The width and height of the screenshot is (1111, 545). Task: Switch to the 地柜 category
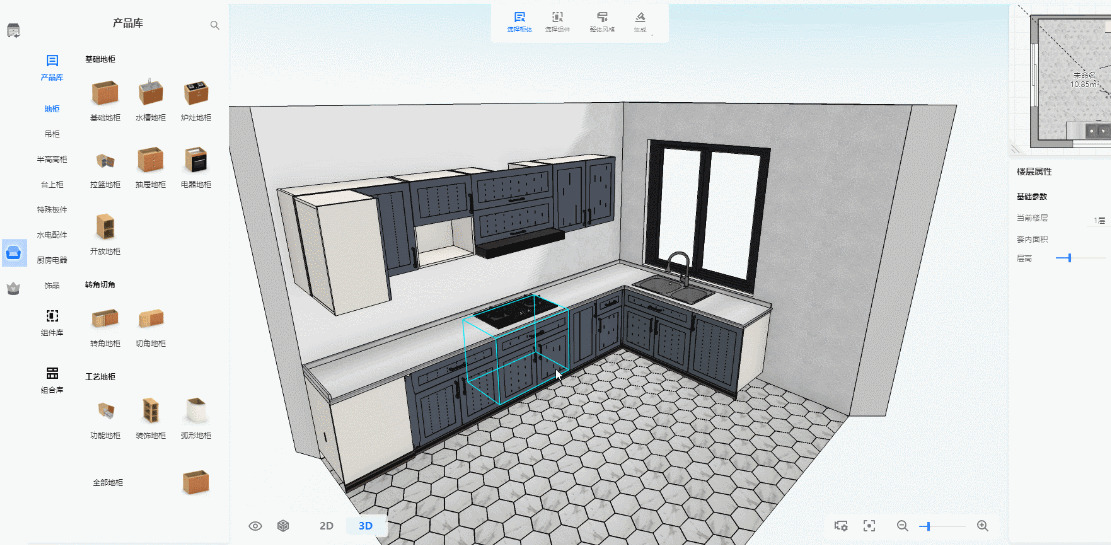[x=52, y=108]
